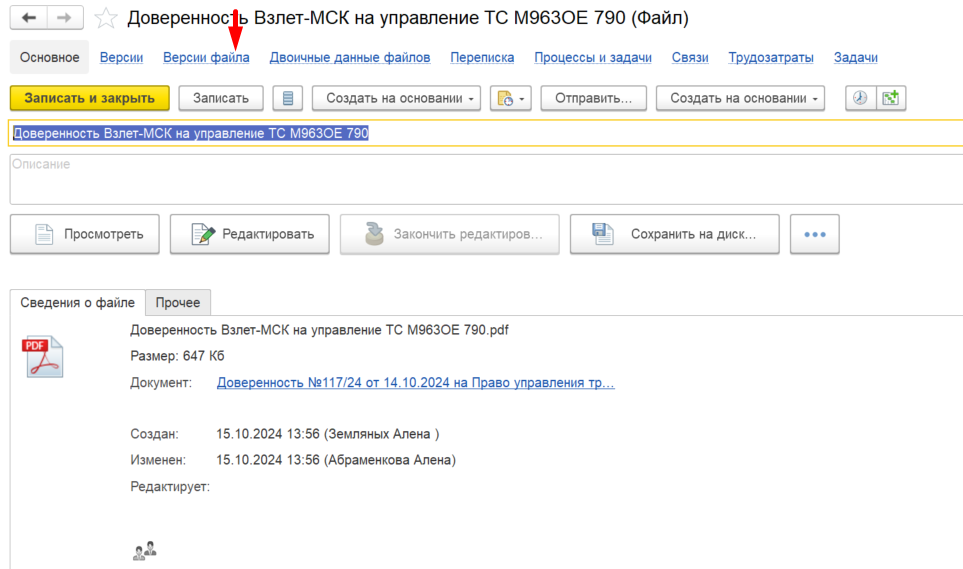Select the Сведения о файле tab
The height and width of the screenshot is (569, 963).
77,302
